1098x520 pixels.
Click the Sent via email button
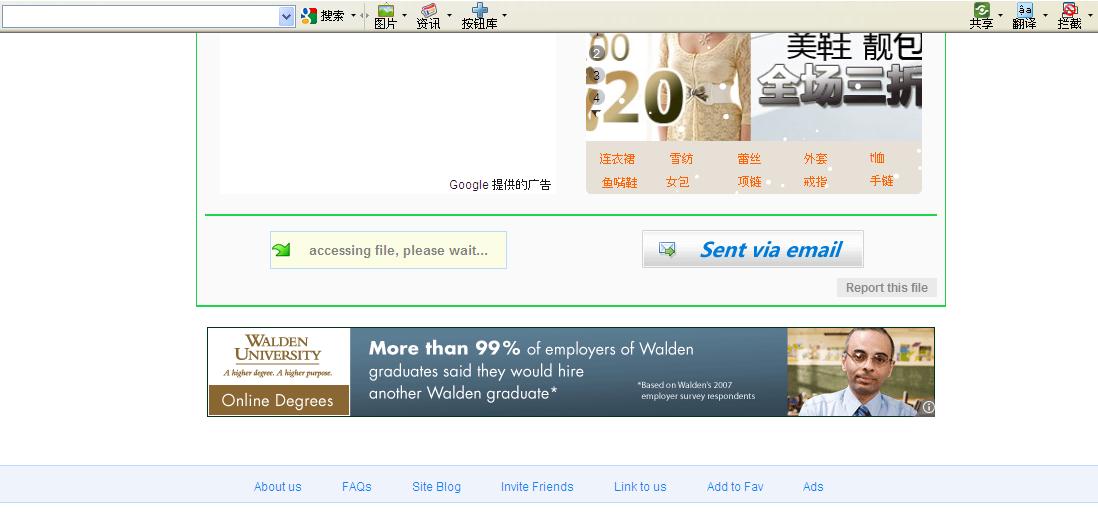click(x=752, y=250)
